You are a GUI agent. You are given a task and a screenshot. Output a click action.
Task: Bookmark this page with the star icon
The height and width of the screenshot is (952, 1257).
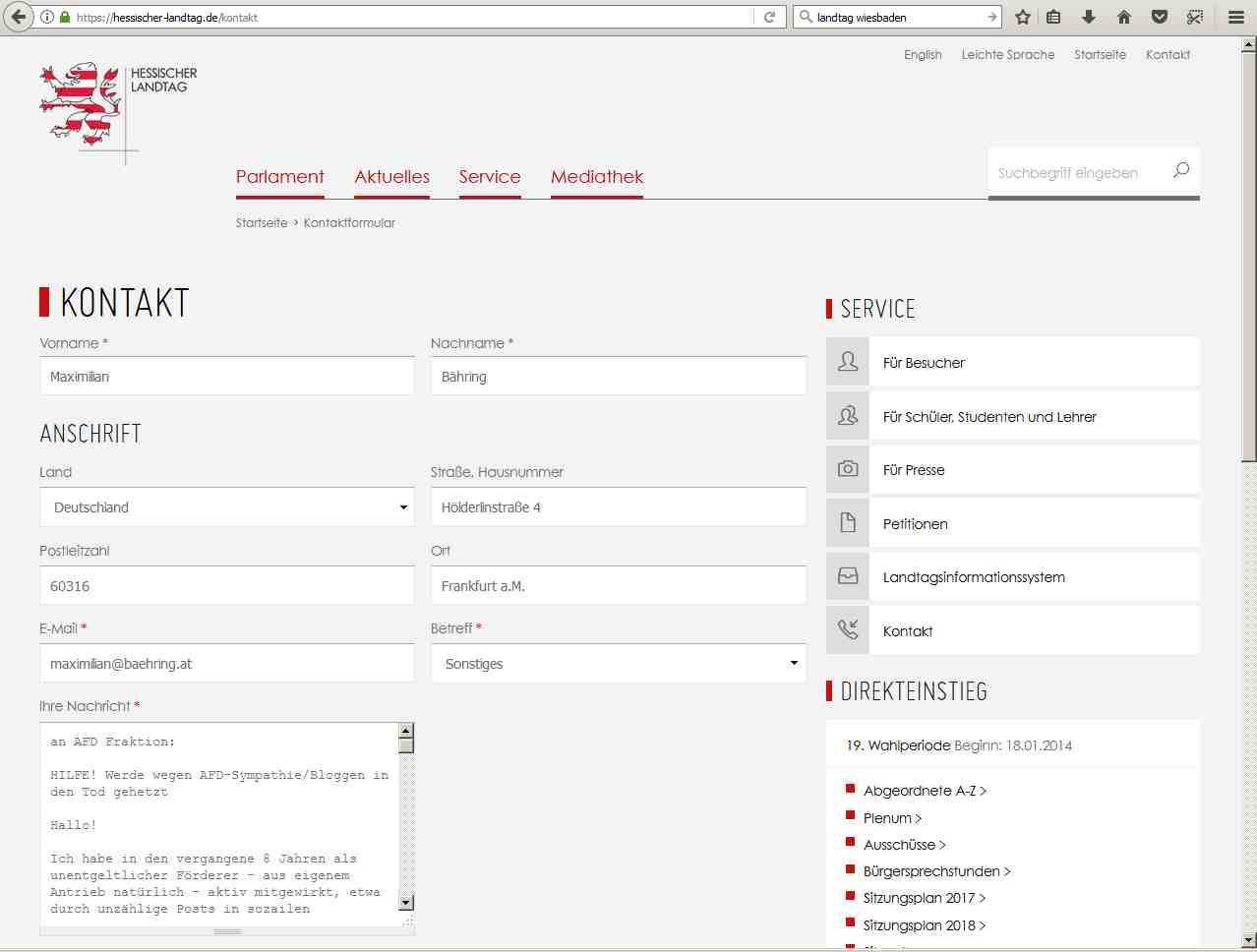point(1023,17)
